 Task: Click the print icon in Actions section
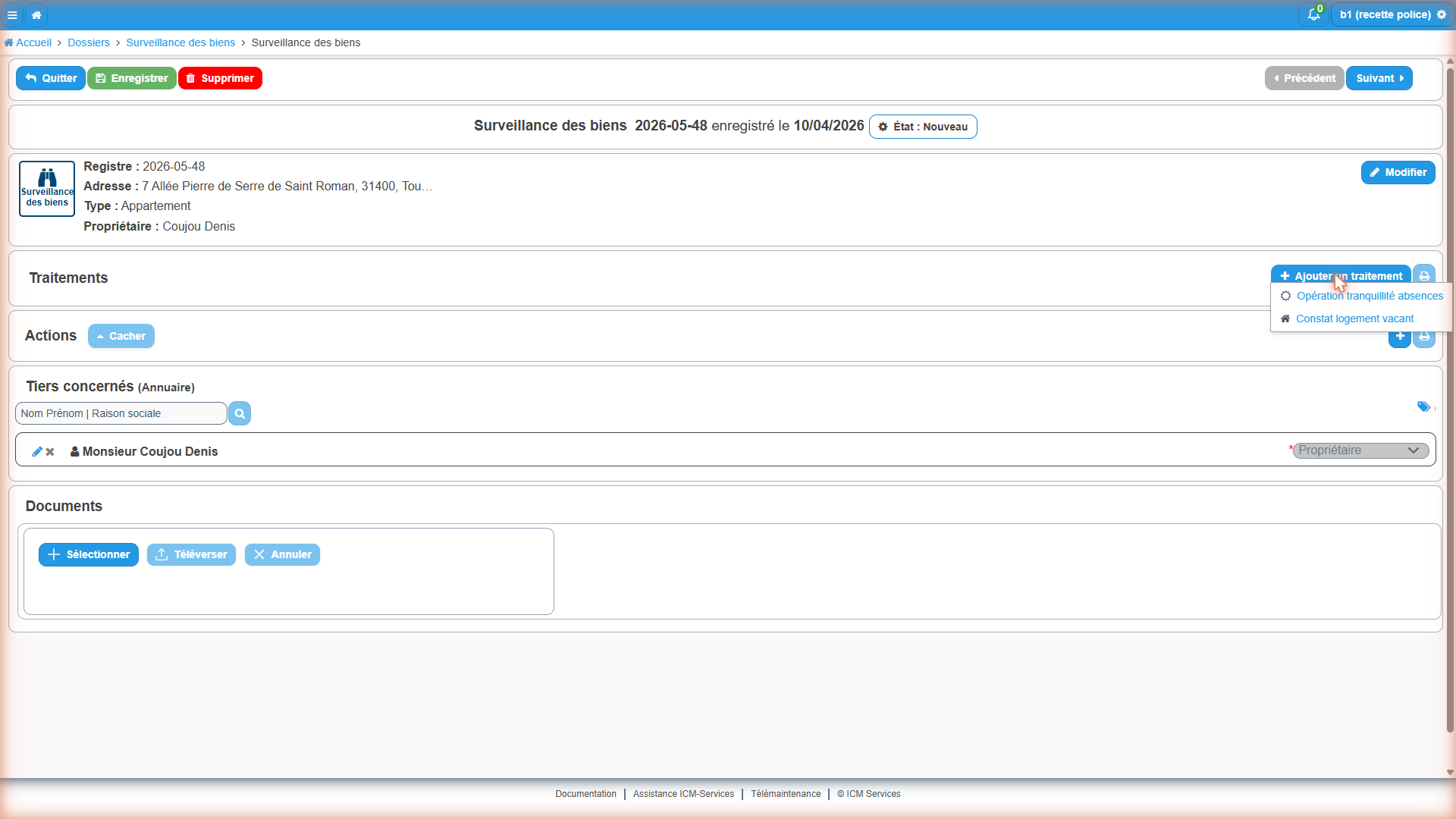[1424, 339]
